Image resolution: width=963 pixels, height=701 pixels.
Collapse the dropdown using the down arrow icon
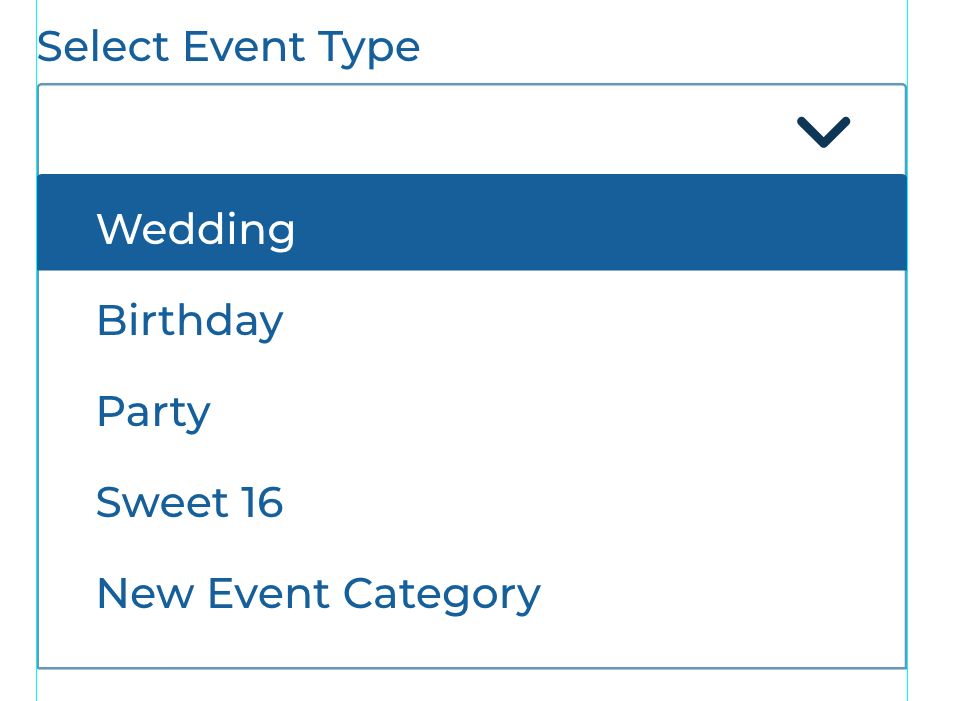pos(823,130)
